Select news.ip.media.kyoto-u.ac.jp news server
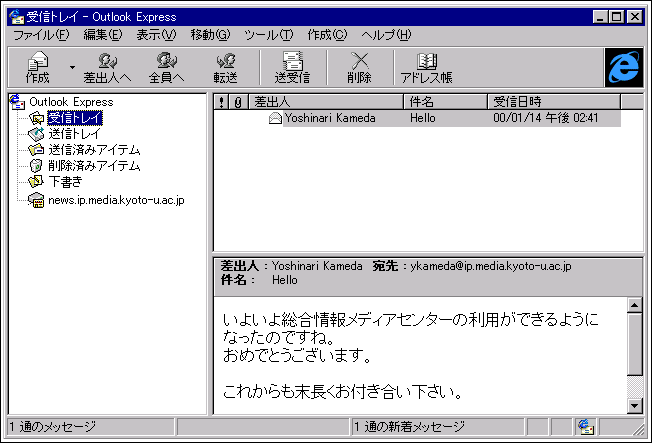 pyautogui.click(x=116, y=200)
